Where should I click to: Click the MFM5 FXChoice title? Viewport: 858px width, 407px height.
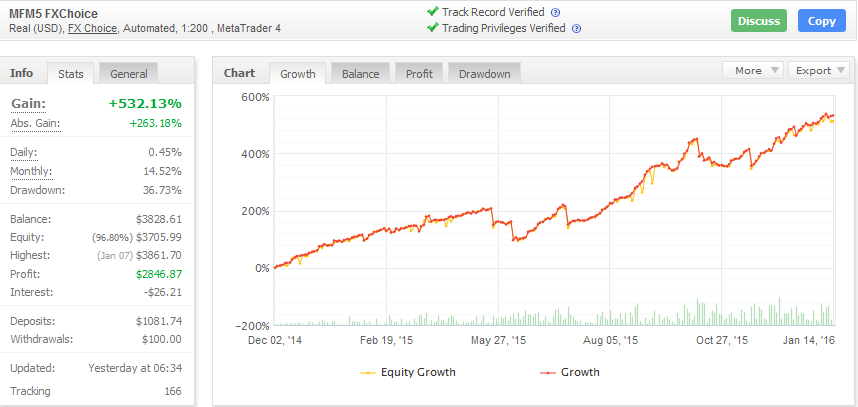click(x=54, y=14)
